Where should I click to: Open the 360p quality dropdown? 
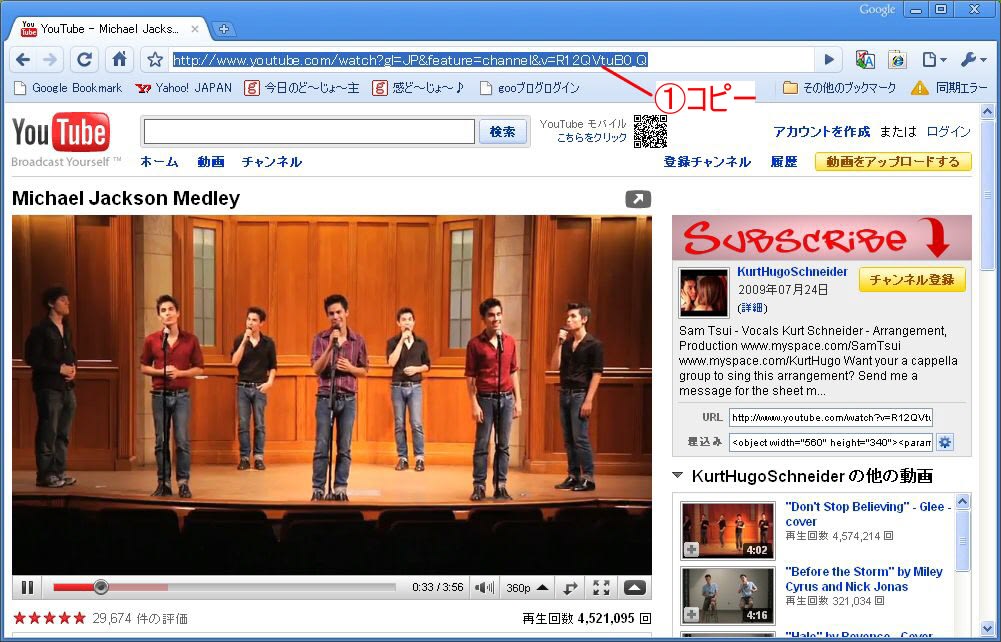pos(527,588)
